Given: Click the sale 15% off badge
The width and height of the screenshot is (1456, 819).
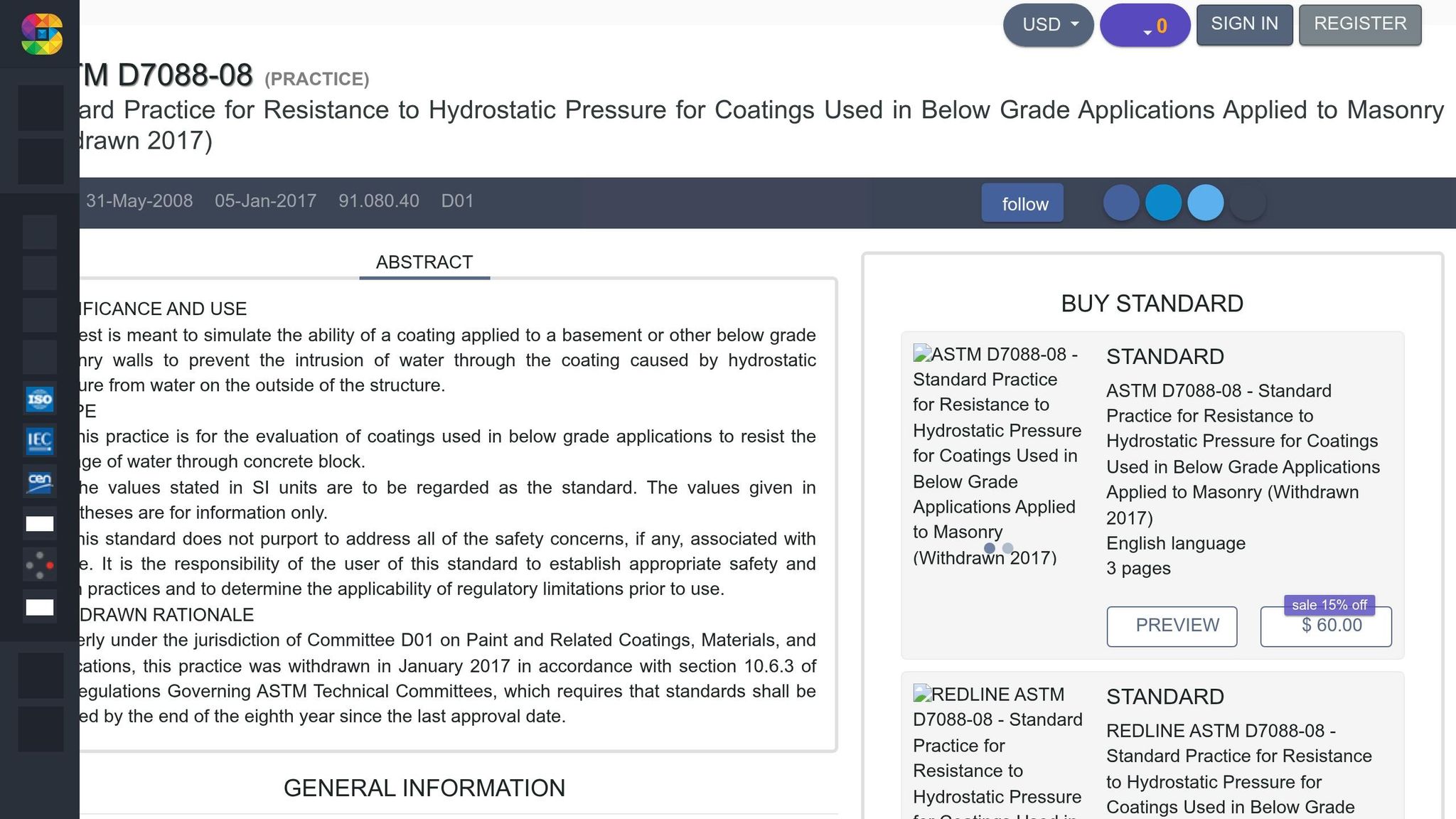Looking at the screenshot, I should pyautogui.click(x=1329, y=605).
